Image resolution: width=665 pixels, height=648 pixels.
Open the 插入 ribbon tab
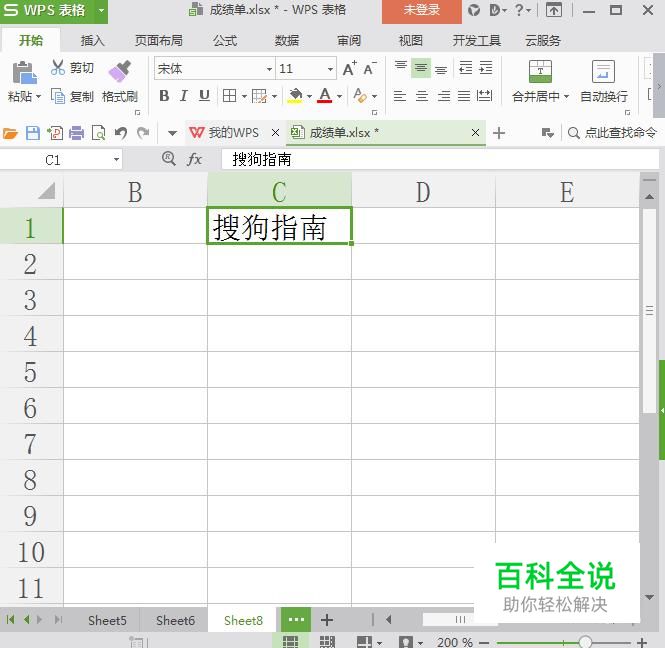coord(92,41)
